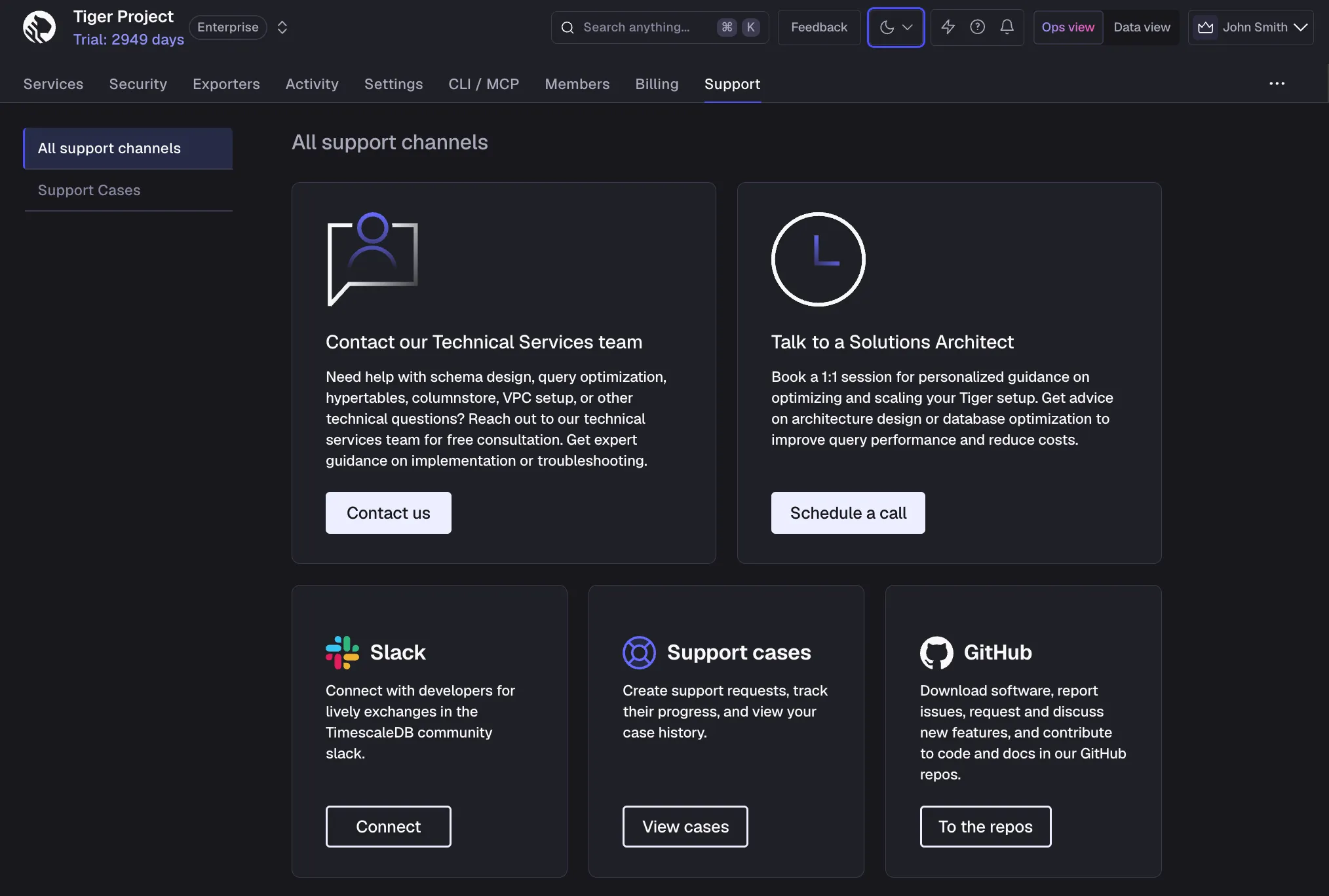The image size is (1329, 896).
Task: Focus the Search anything field
Action: coord(659,28)
